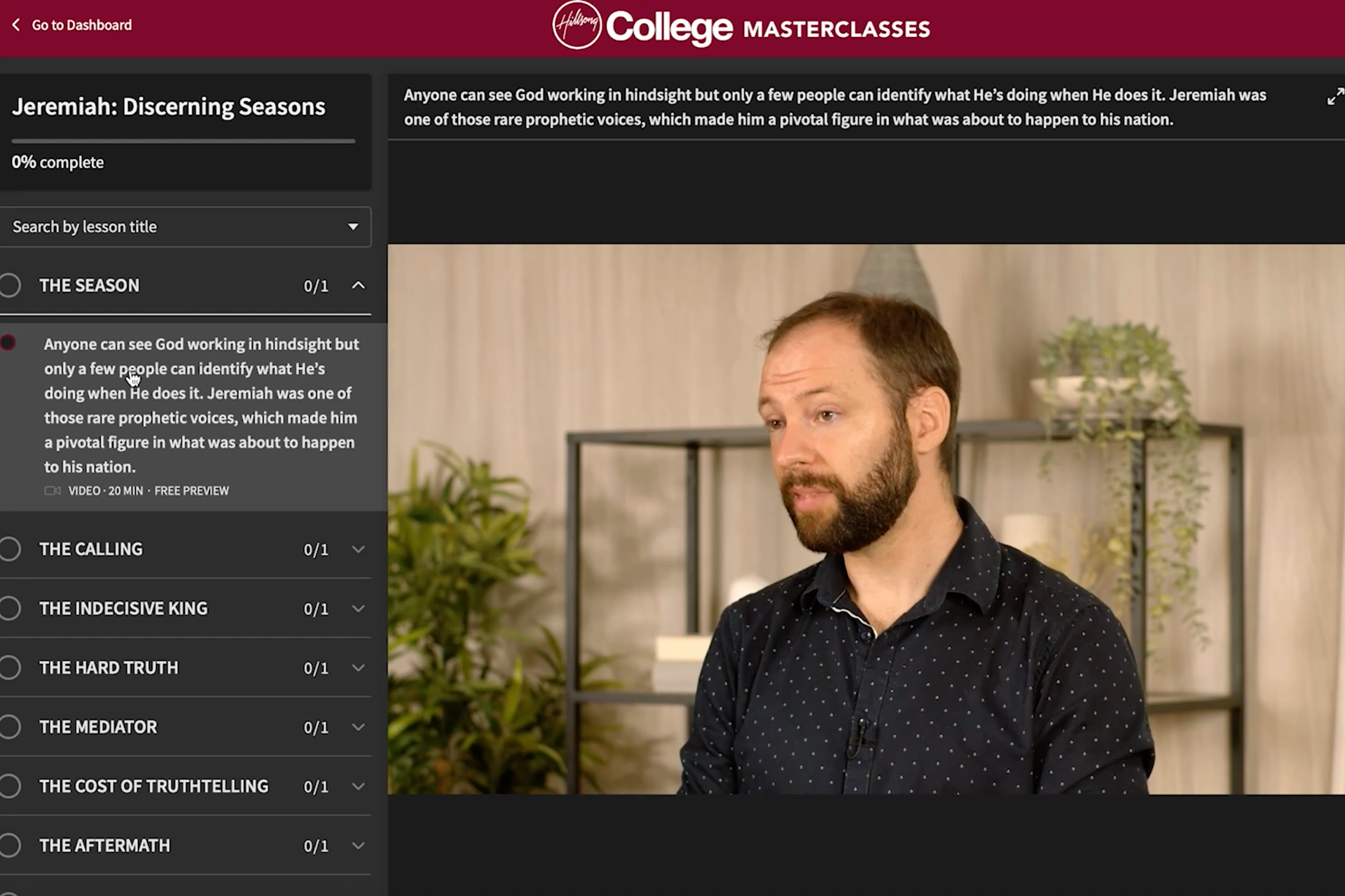Click the 0% complete progress bar
Viewport: 1345px width, 896px height.
tap(184, 142)
